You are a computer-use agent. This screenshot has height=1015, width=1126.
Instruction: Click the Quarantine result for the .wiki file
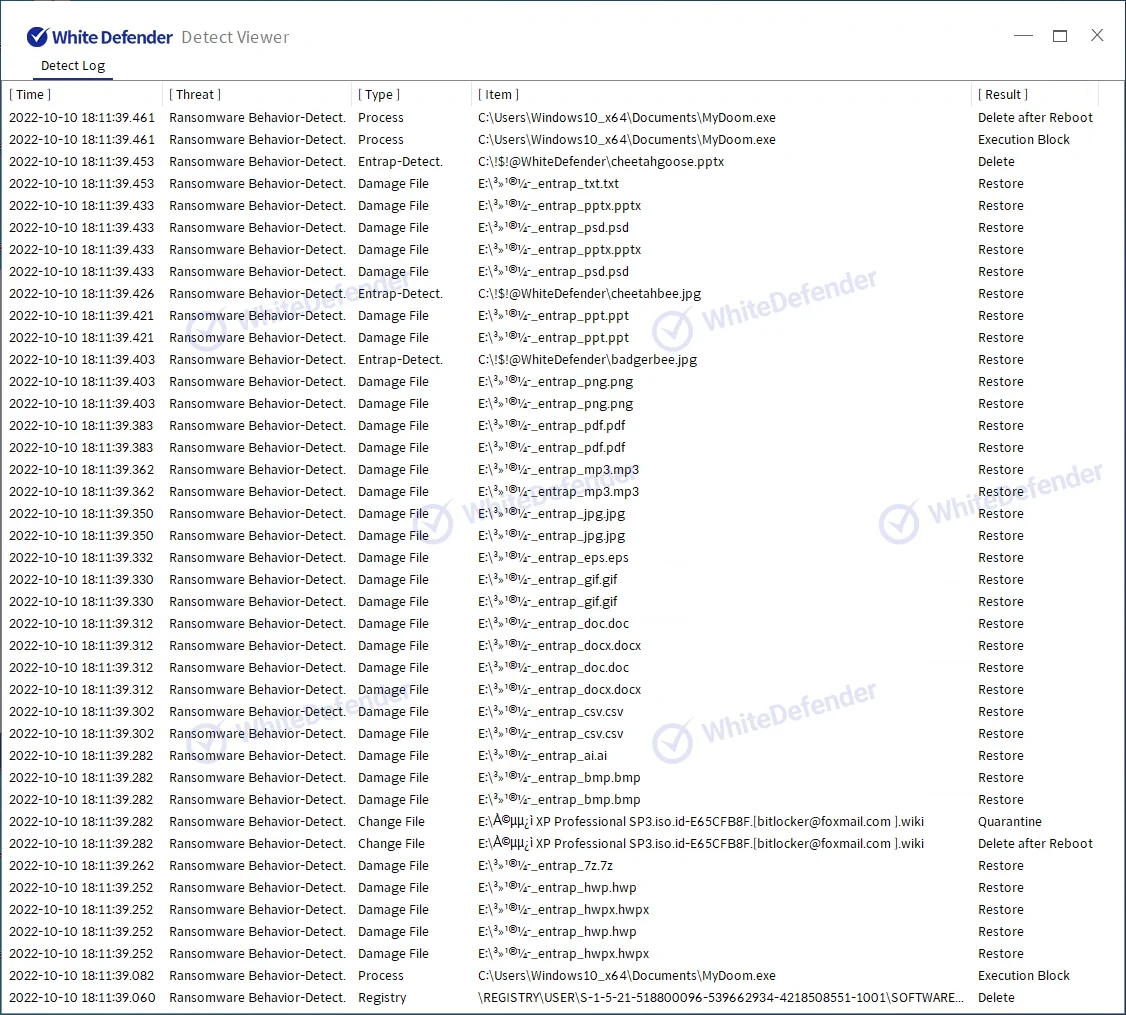point(1009,822)
